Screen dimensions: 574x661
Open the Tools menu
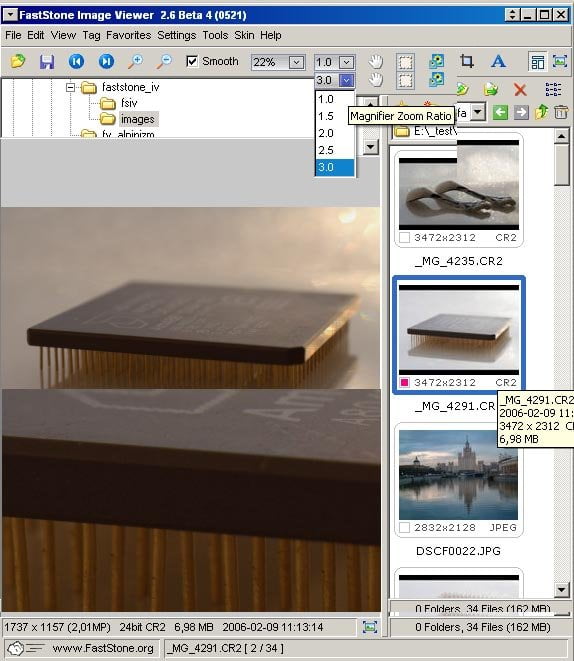(x=215, y=35)
